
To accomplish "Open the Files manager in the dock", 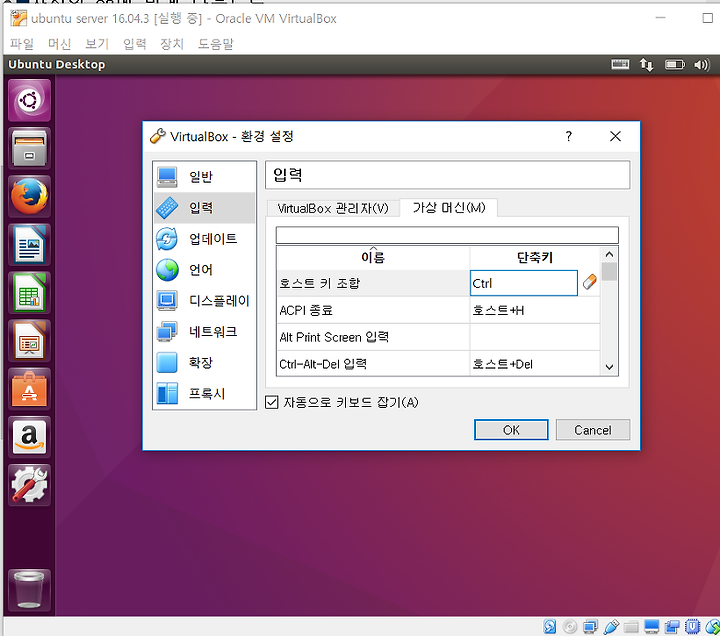I will tap(29, 148).
